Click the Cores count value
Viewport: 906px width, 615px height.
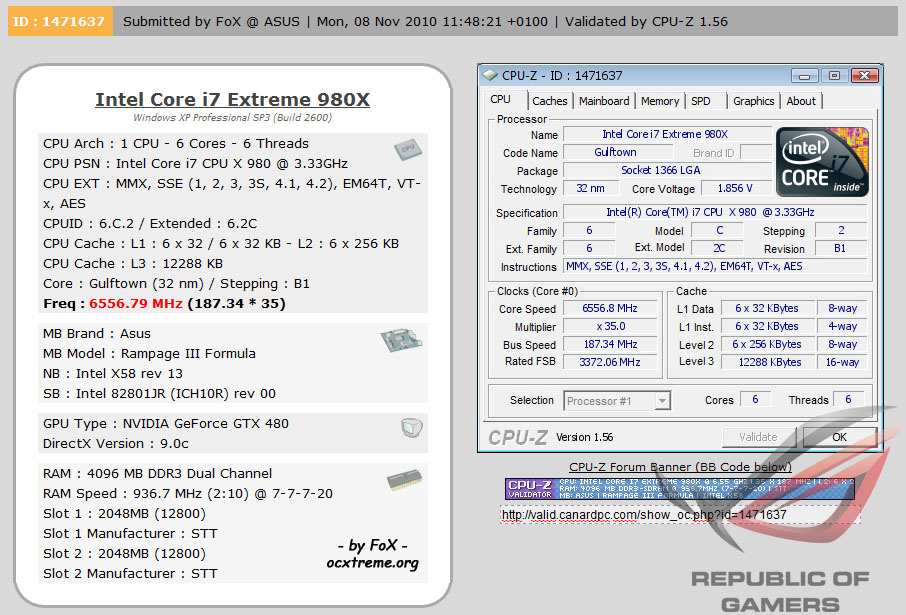click(756, 399)
